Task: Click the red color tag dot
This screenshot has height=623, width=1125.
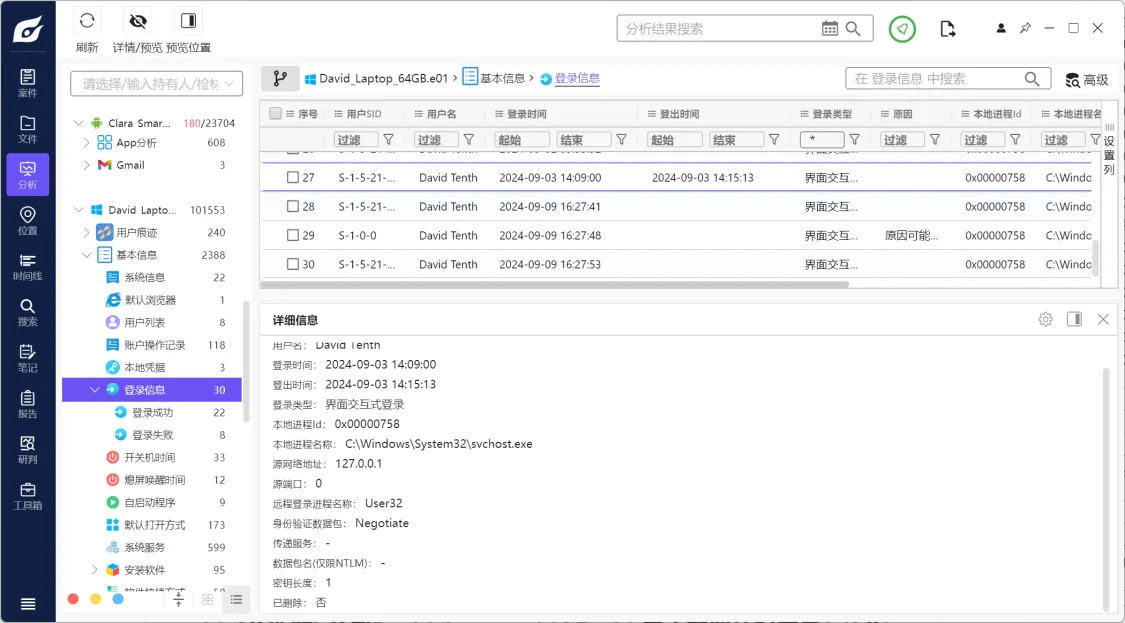Action: coord(73,599)
